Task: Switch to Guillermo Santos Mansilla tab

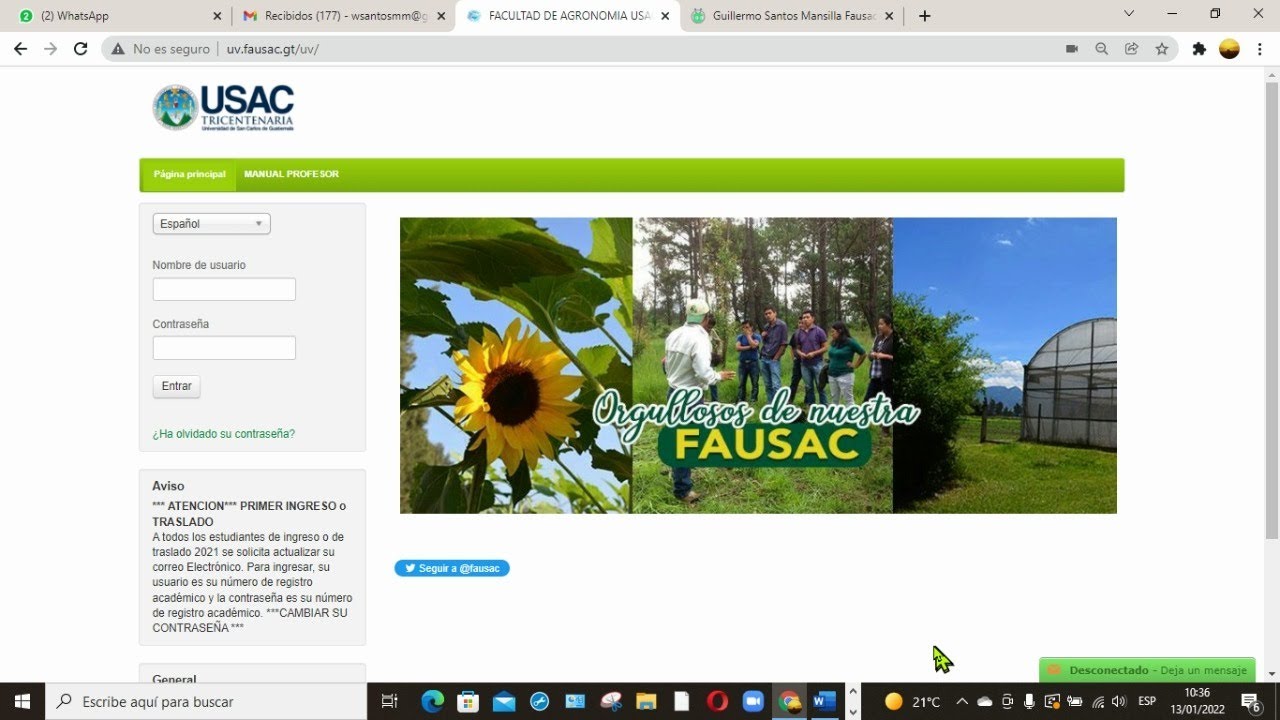Action: (790, 16)
